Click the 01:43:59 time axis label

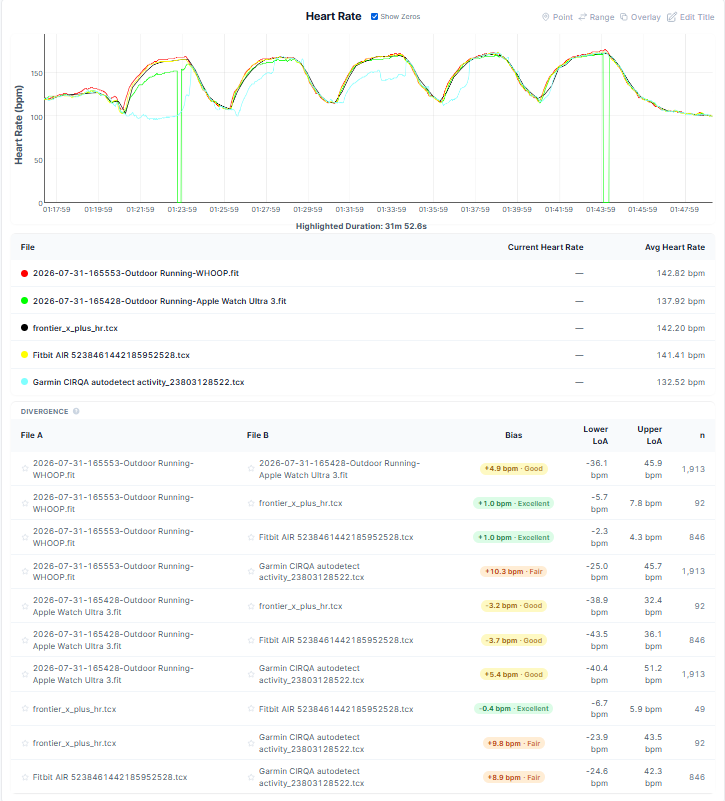click(600, 209)
